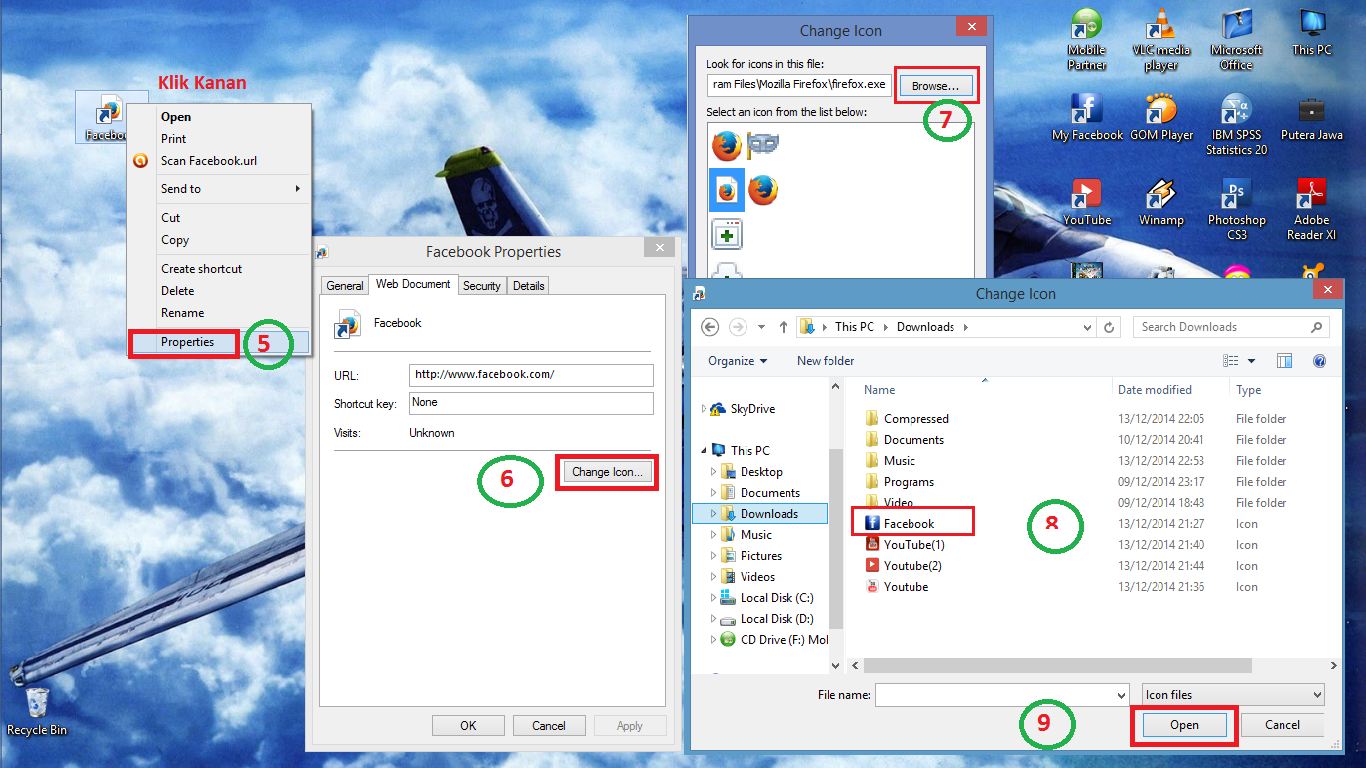This screenshot has height=768, width=1366.
Task: Switch to the Details tab
Action: coord(528,286)
